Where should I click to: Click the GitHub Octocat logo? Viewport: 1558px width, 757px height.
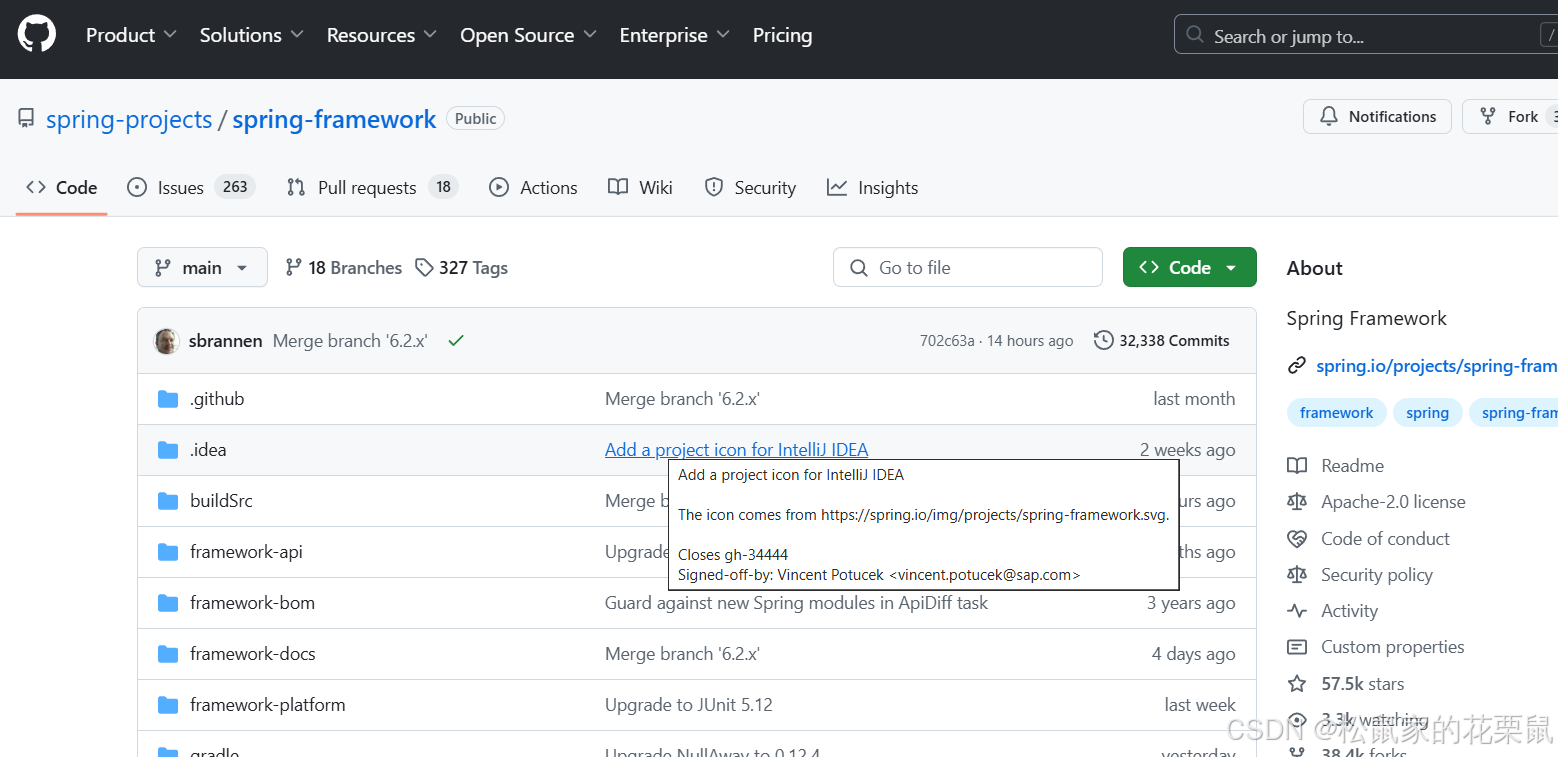click(37, 35)
